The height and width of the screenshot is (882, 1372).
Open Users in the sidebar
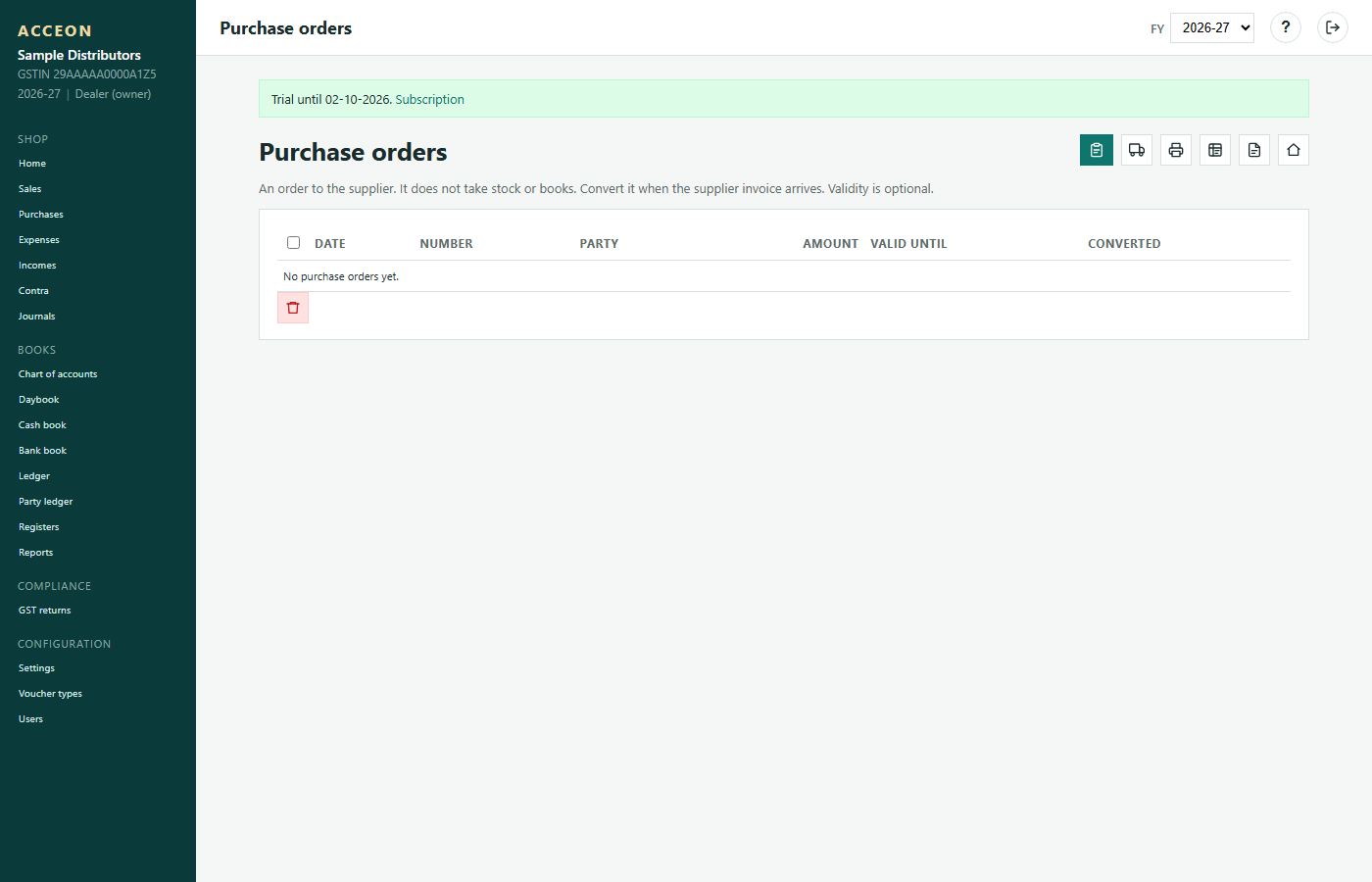click(x=31, y=719)
